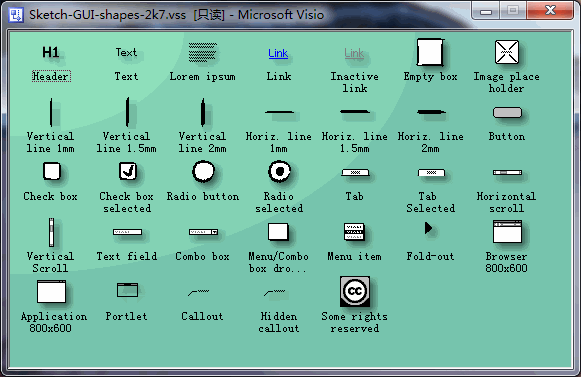Screen dimensions: 581x377
Task: Select the Portlet shape icon
Action: (127, 290)
